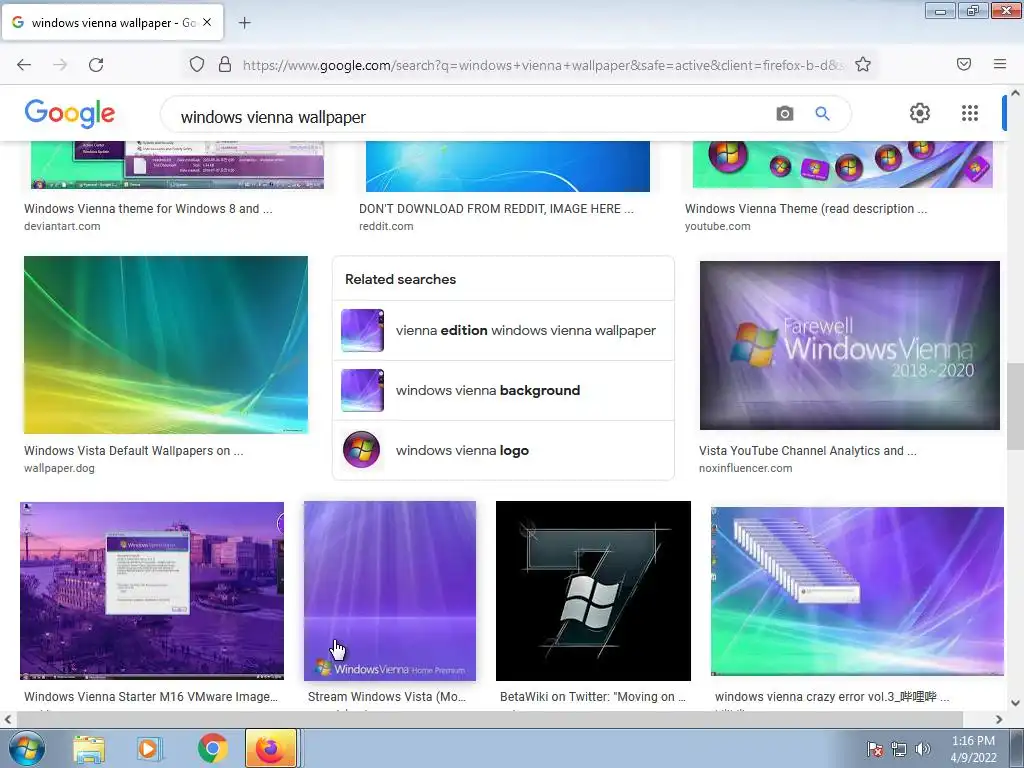Select related search windows vienna logo
This screenshot has width=1024, height=768.
tap(503, 451)
